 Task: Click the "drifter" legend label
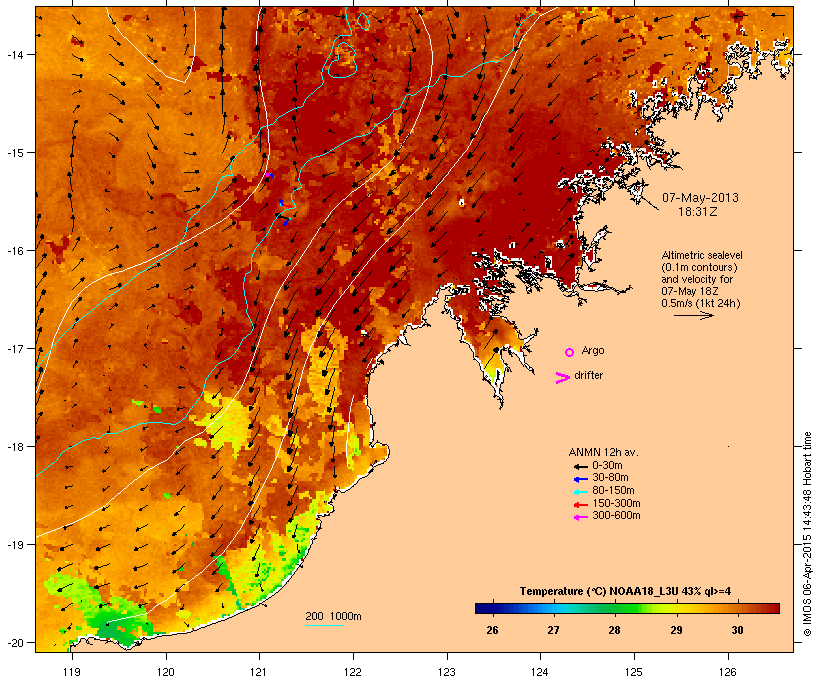588,375
